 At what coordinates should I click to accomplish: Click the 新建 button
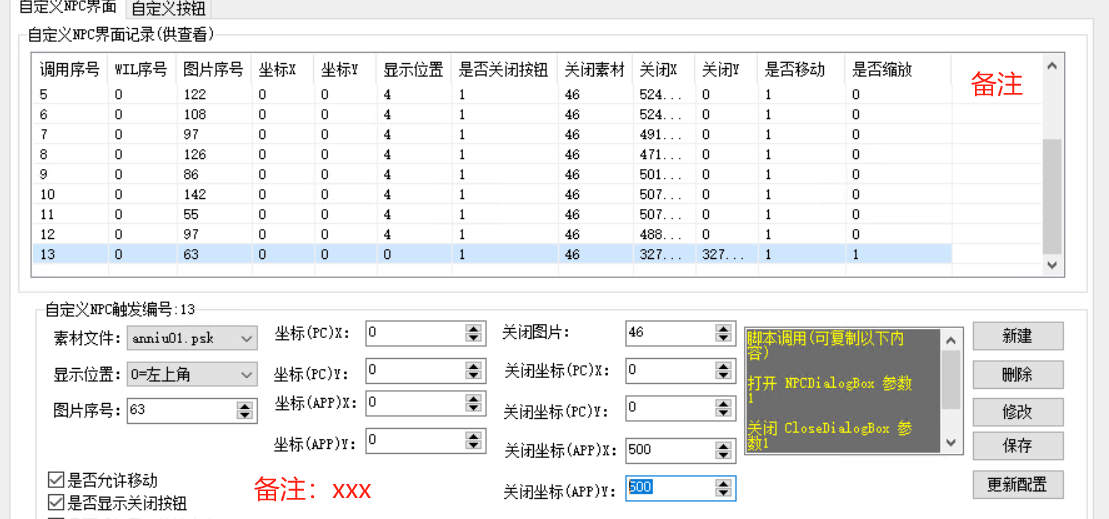pos(1017,336)
